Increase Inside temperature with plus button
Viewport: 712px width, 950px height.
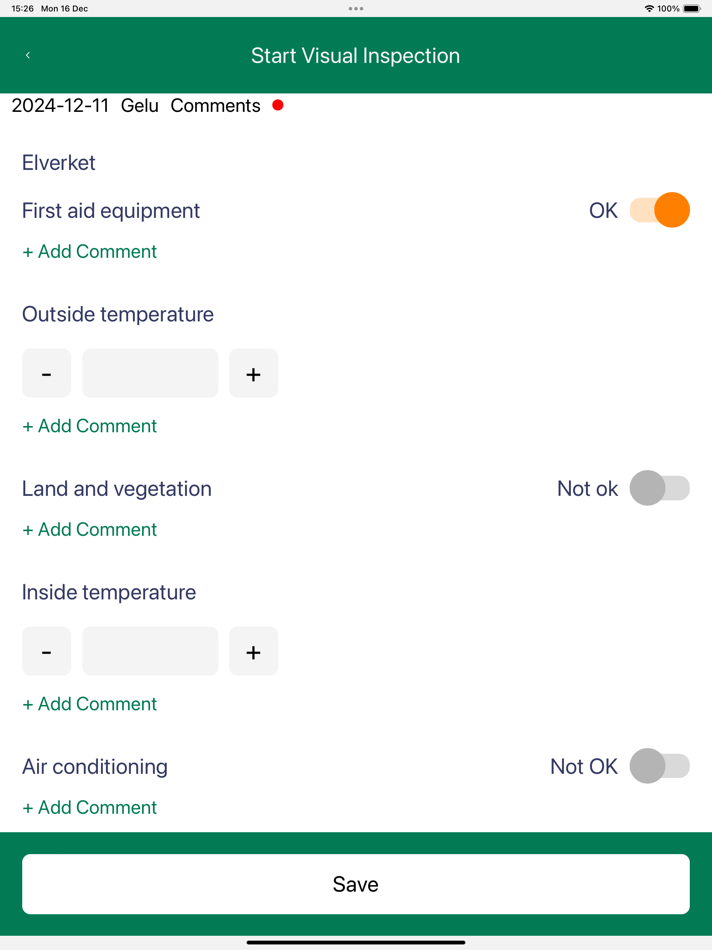pos(253,651)
